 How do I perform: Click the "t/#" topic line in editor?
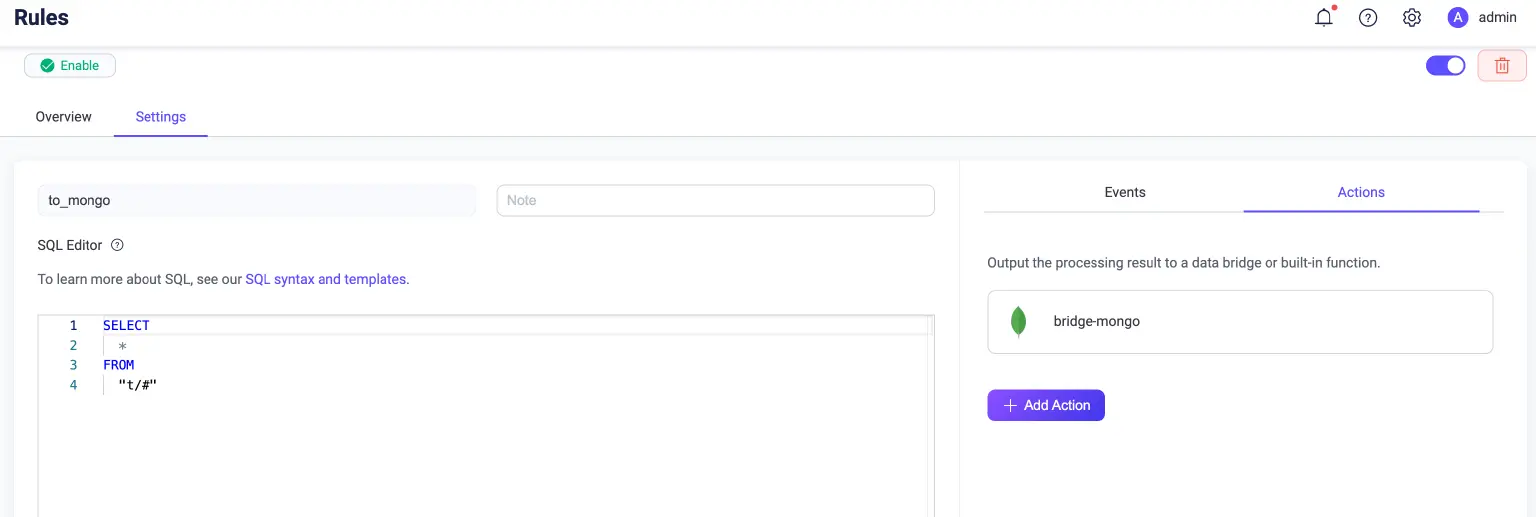click(138, 385)
